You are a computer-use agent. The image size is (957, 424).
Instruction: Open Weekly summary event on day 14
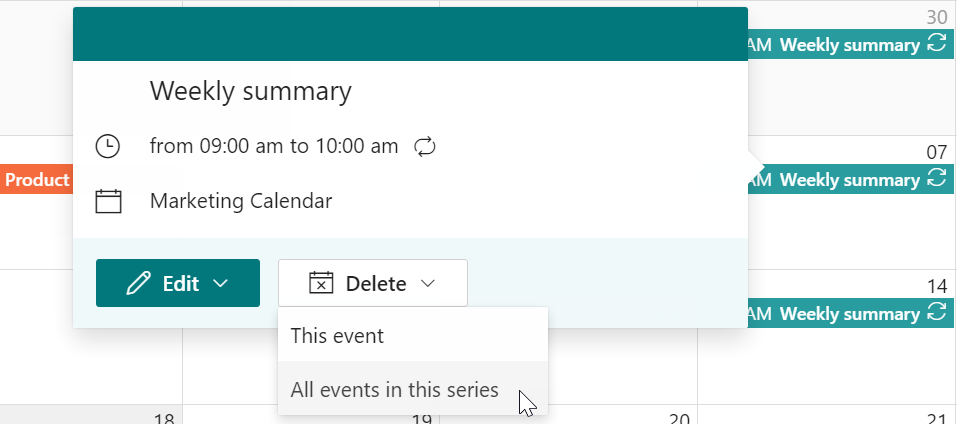pos(850,314)
